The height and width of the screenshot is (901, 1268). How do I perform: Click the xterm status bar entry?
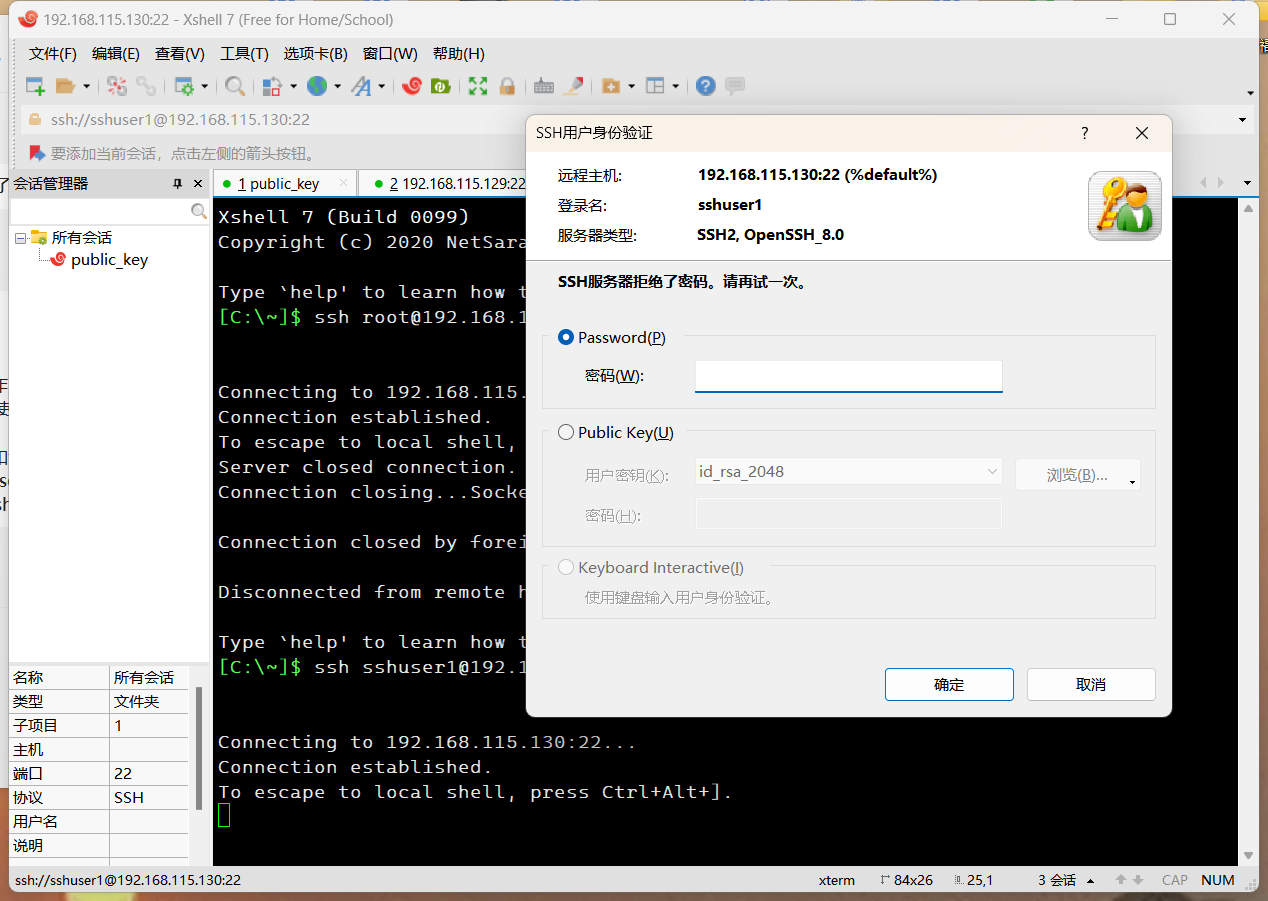[x=837, y=880]
